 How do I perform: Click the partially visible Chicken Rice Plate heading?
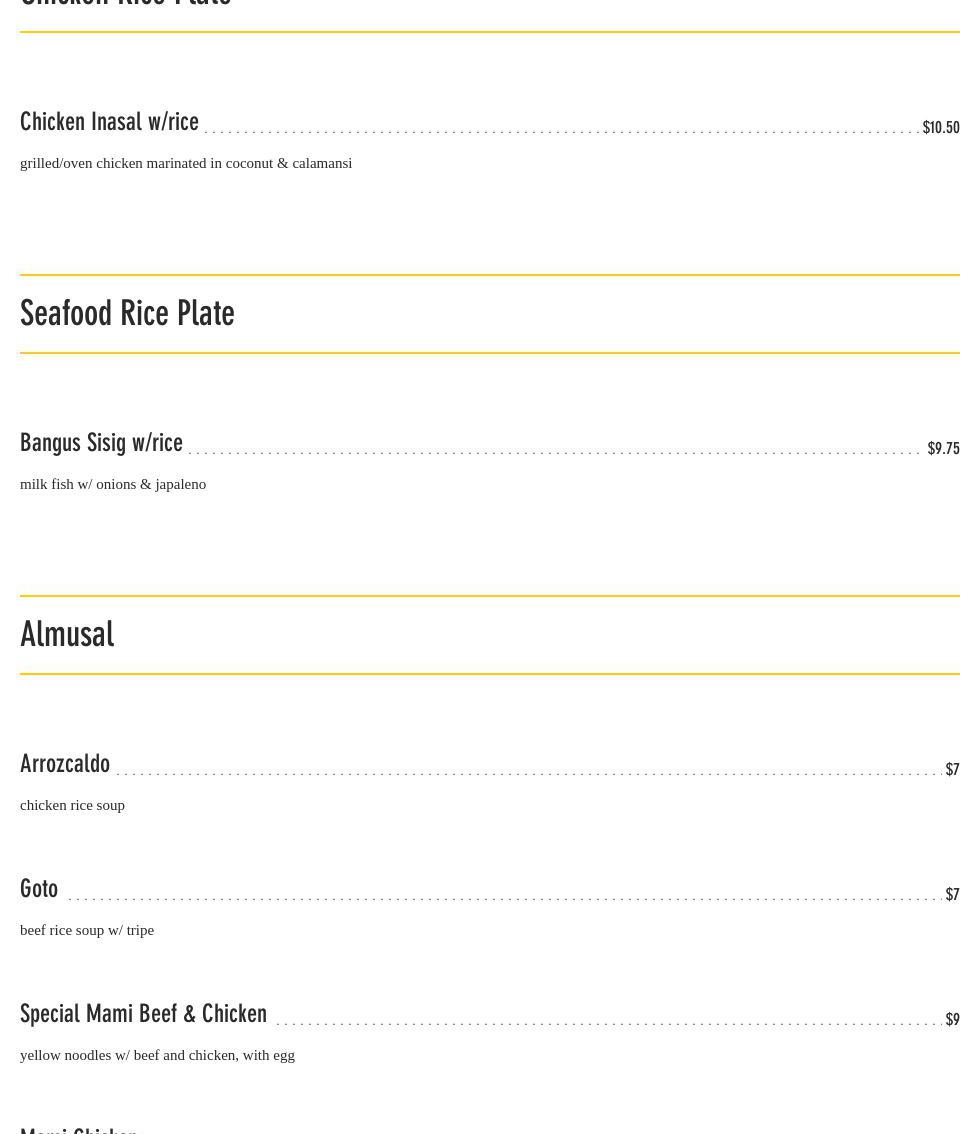pyautogui.click(x=125, y=4)
